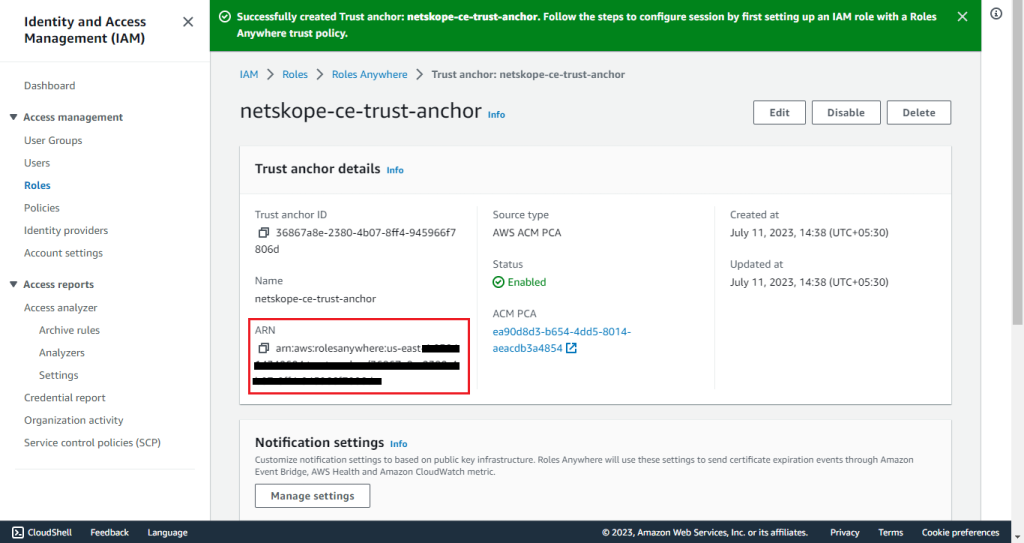Select Roles in the sidebar
The width and height of the screenshot is (1024, 543).
click(x=37, y=186)
